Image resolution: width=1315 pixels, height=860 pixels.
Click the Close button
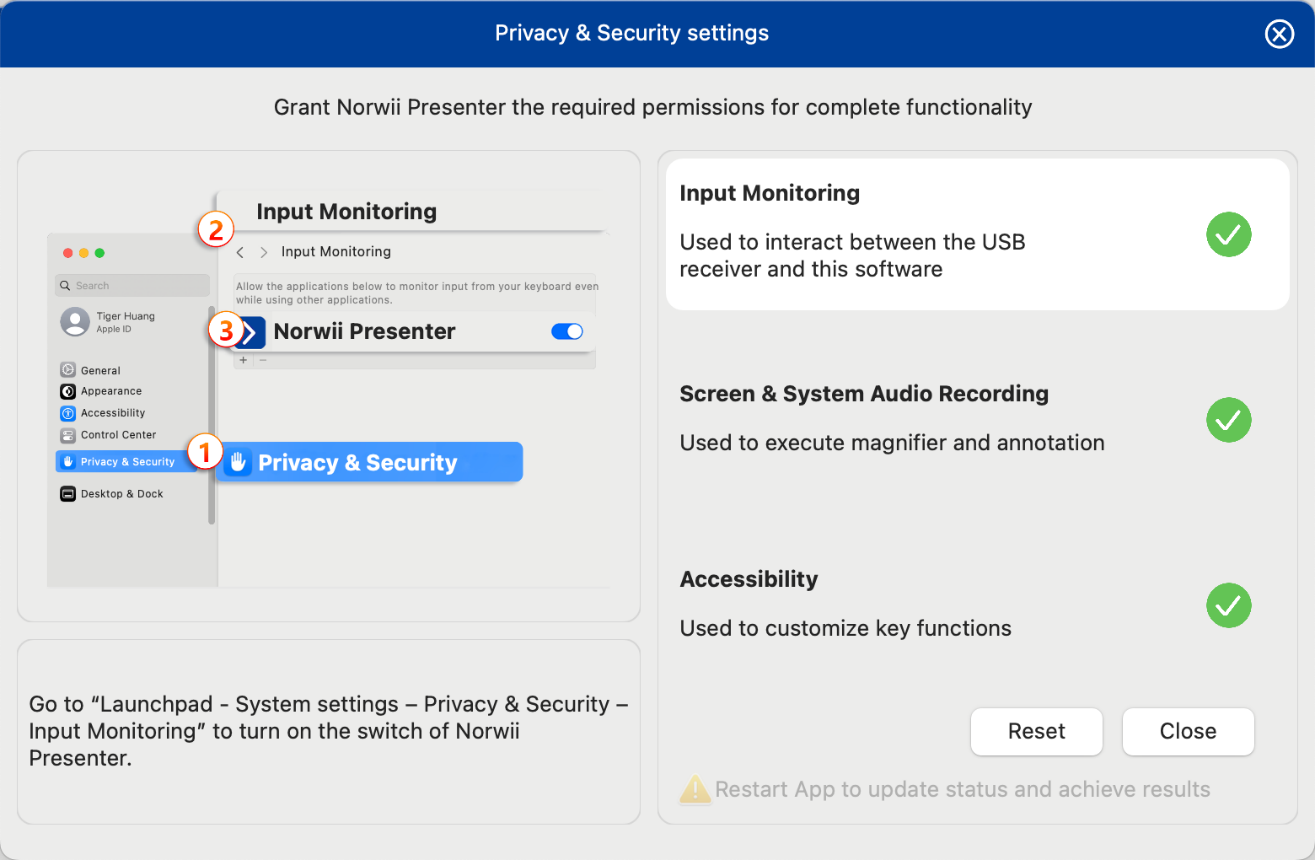[1188, 731]
